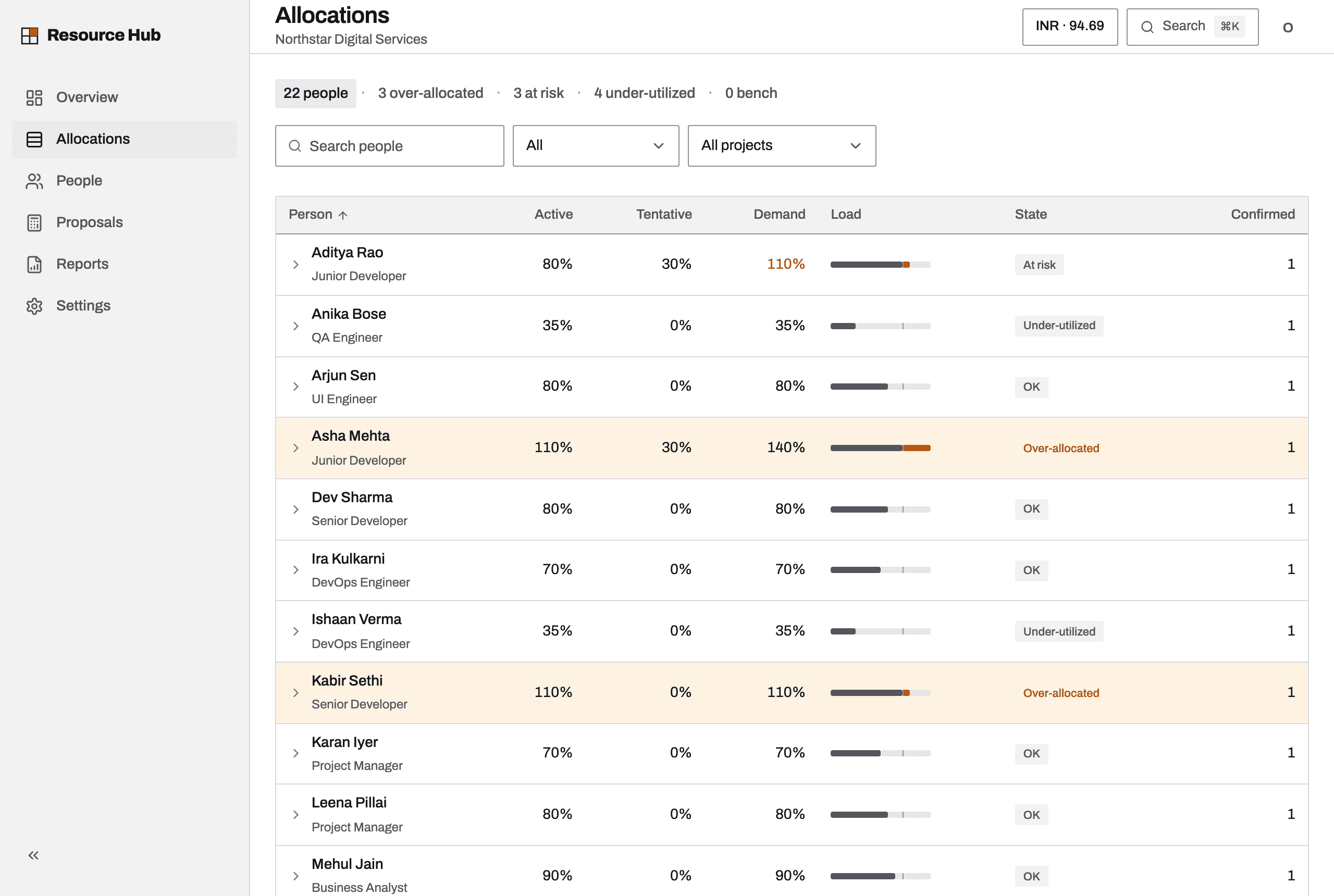The height and width of the screenshot is (896, 1334).
Task: Click the sort arrow beside Person header
Action: pyautogui.click(x=343, y=216)
